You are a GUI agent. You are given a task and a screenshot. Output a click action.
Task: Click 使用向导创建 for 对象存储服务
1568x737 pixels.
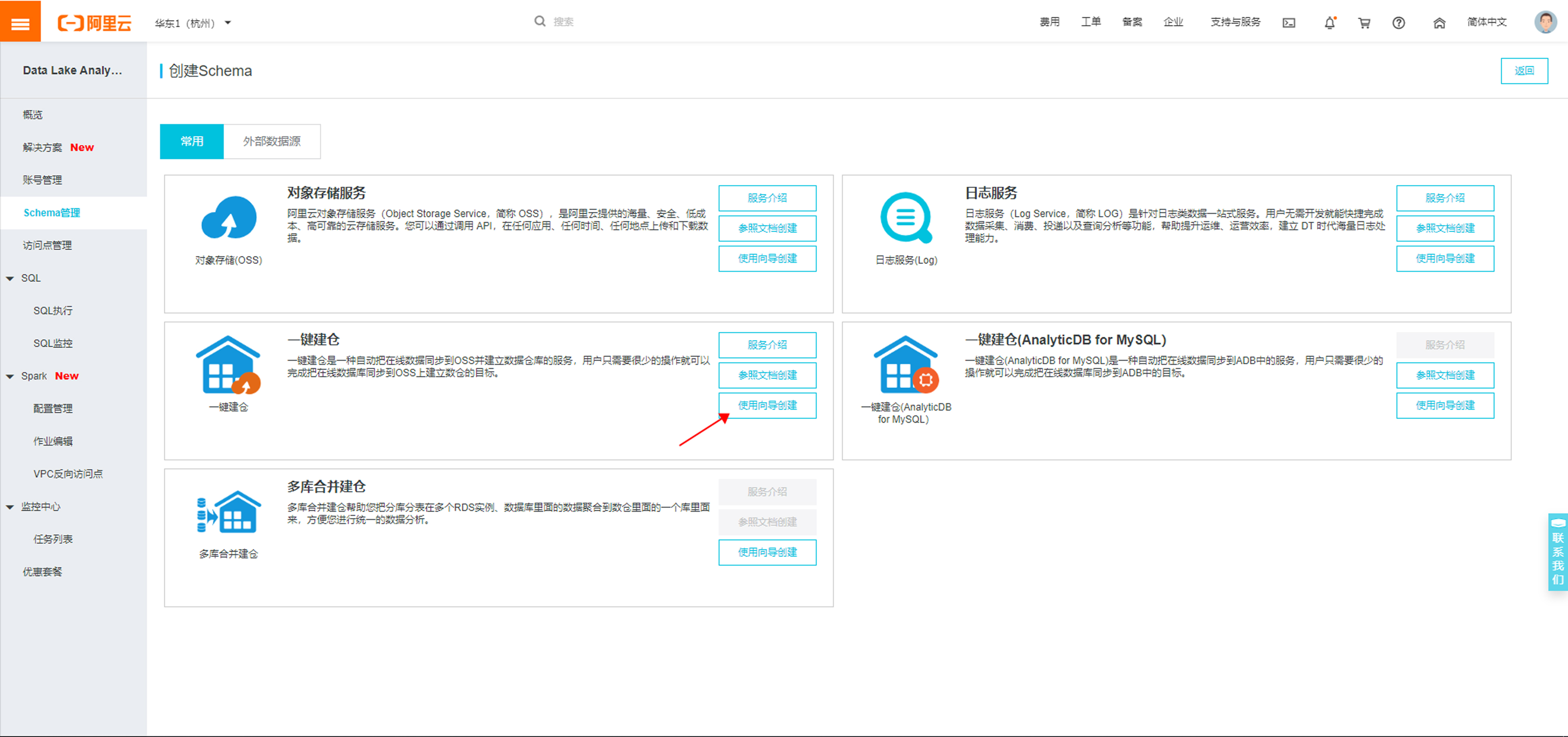767,258
